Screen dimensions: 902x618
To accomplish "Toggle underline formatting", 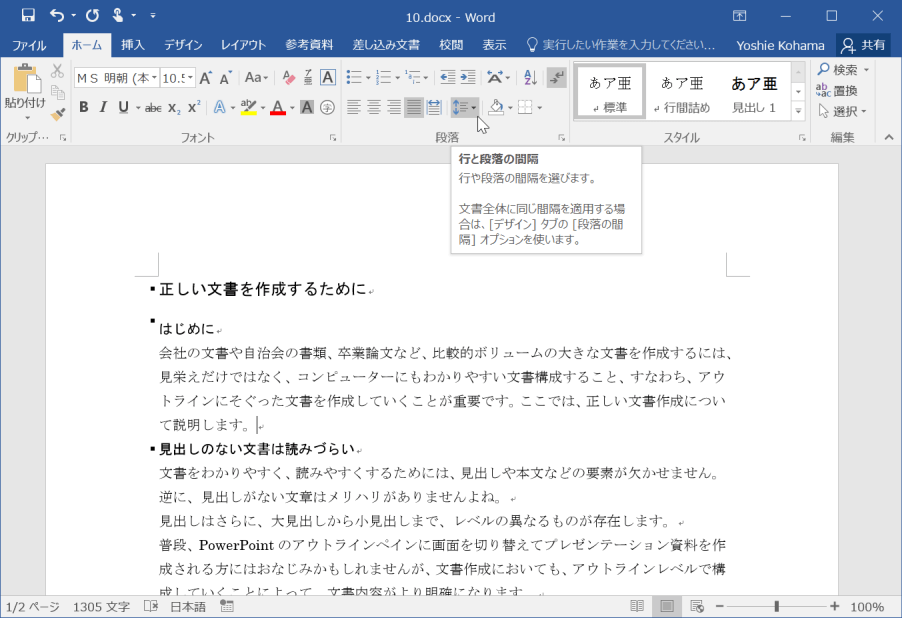I will tap(123, 108).
